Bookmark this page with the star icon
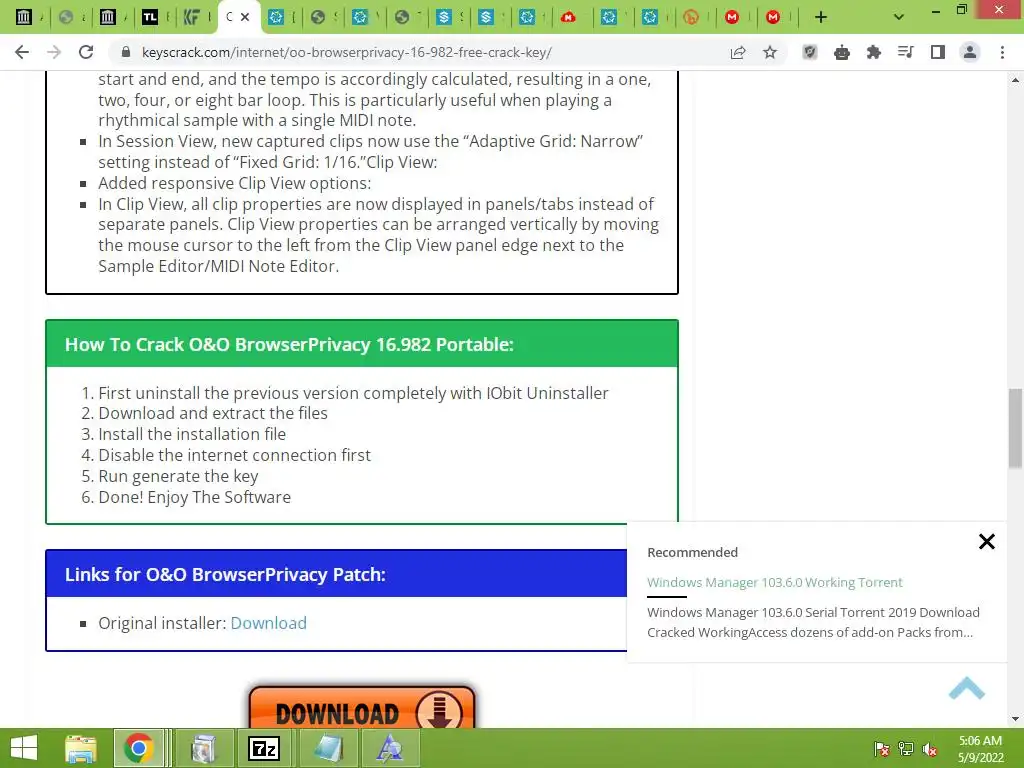Viewport: 1024px width, 768px height. tap(770, 52)
